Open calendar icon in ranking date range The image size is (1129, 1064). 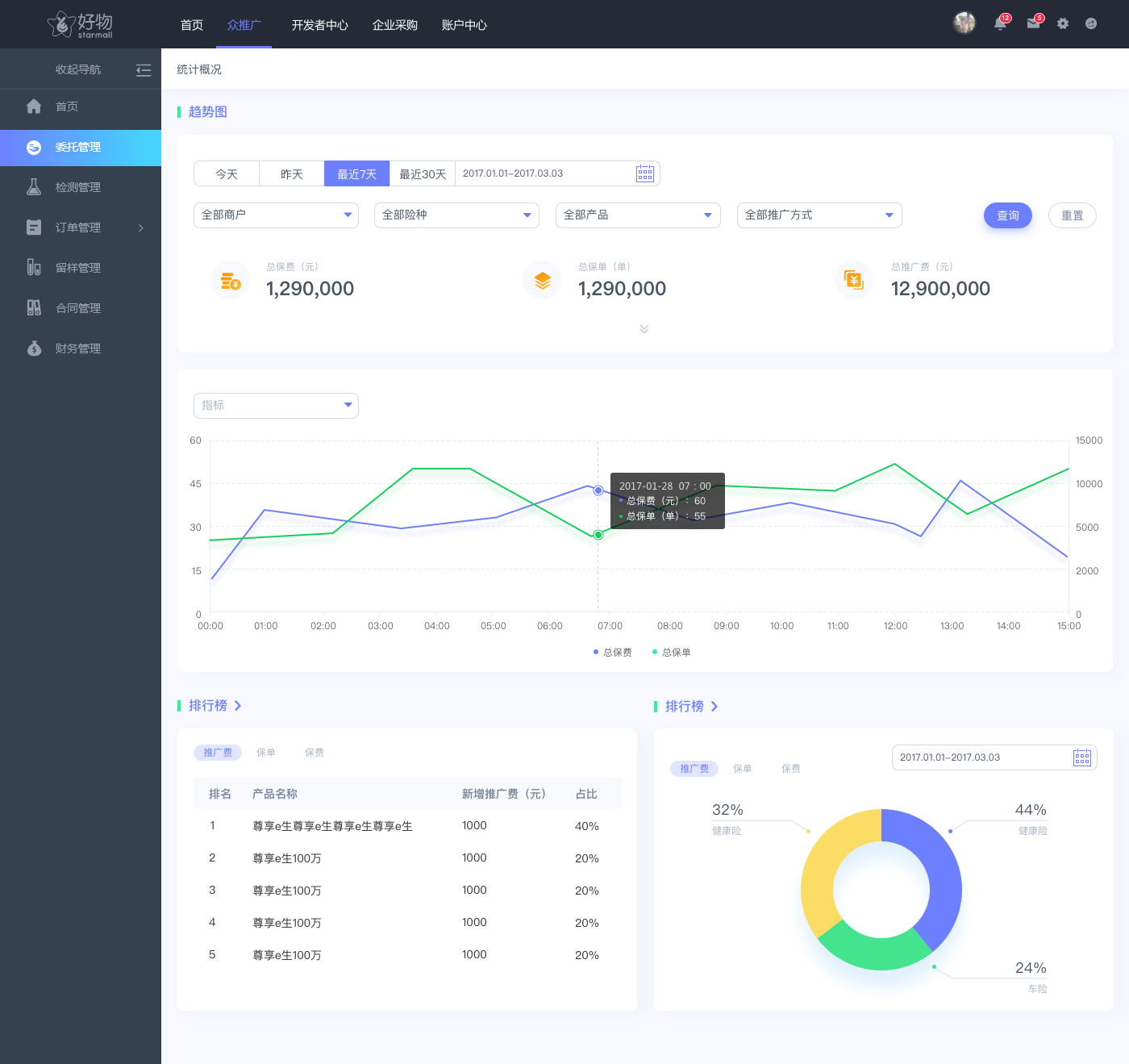point(1082,757)
